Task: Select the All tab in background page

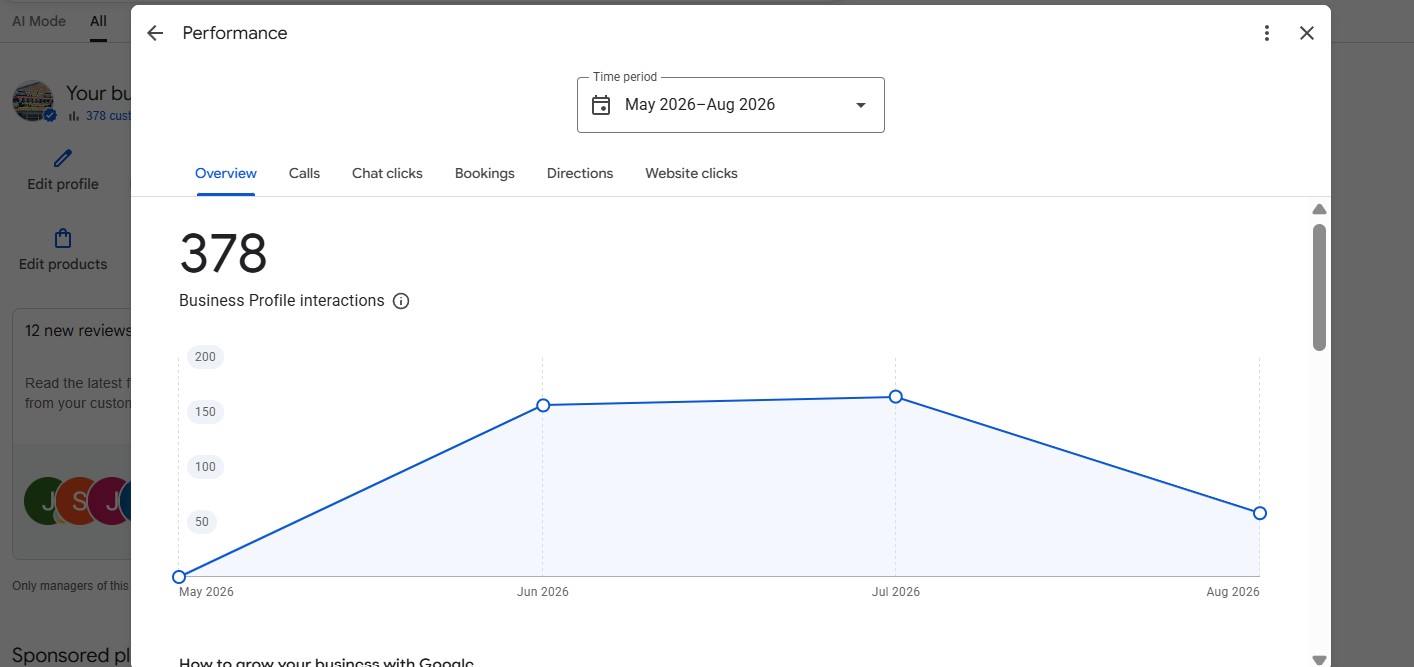Action: (x=98, y=21)
